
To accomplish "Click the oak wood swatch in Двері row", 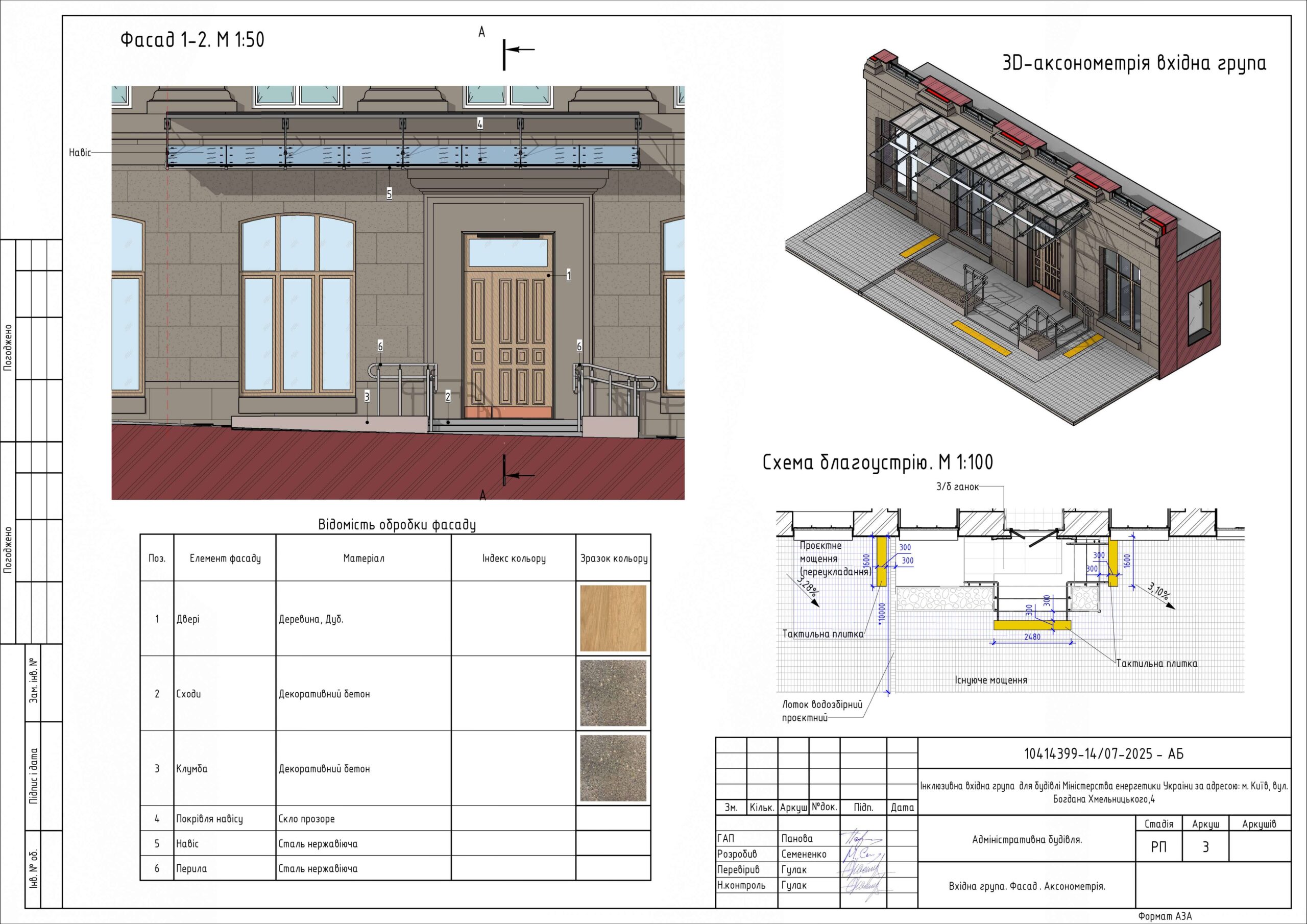I will [x=613, y=618].
